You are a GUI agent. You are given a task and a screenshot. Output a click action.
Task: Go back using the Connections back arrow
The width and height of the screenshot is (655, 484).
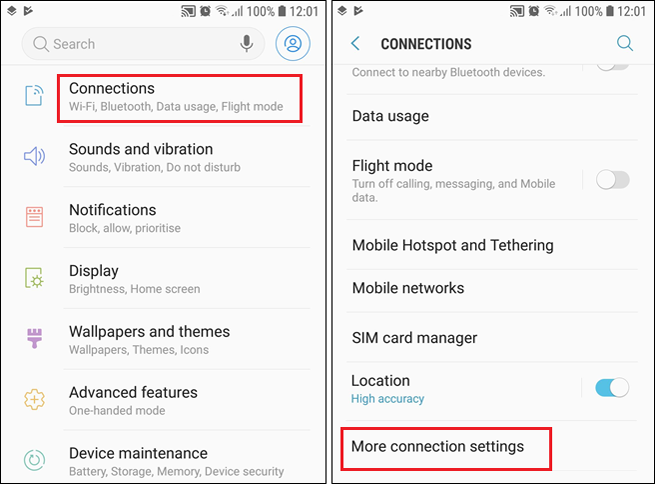[355, 43]
